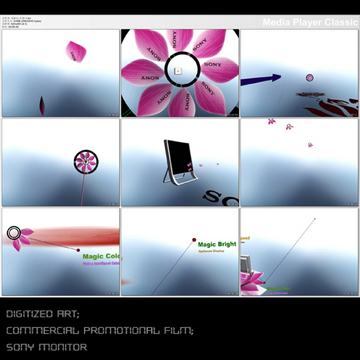Select the frame with the pinwheel flower on stem
This screenshot has width=360, height=360.
pyautogui.click(x=61, y=162)
